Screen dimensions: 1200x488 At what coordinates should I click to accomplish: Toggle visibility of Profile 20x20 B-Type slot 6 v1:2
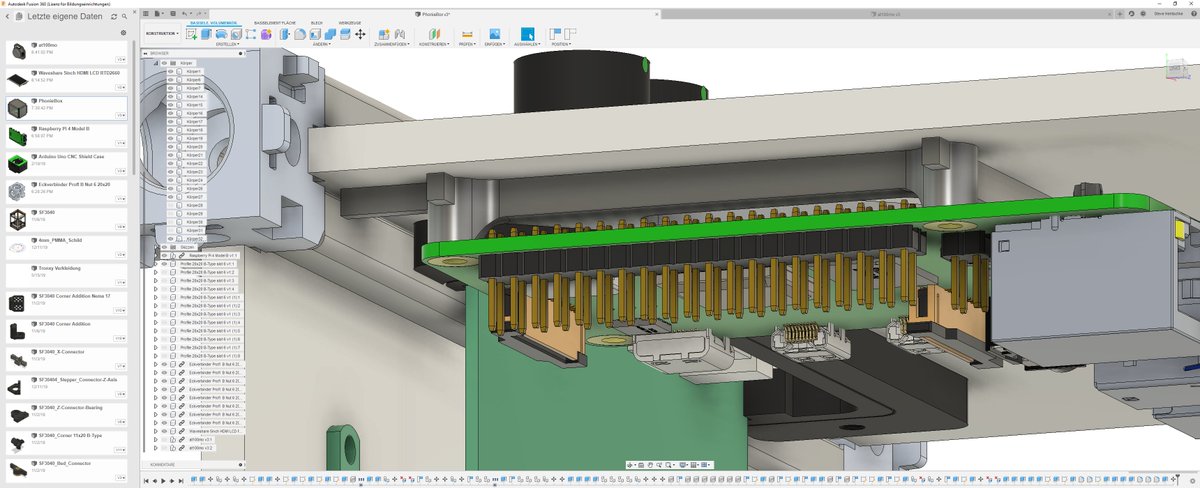coord(165,272)
